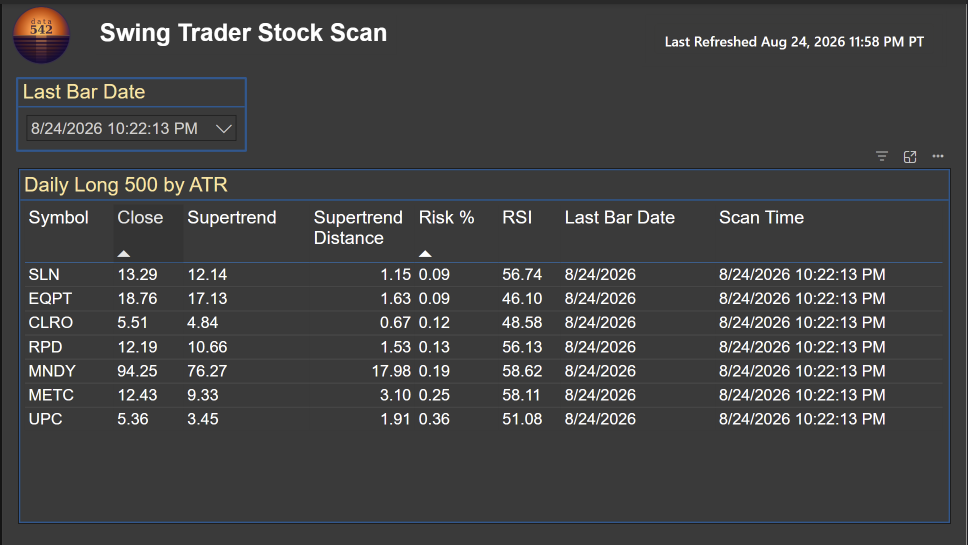Select the CLRO symbol cell
This screenshot has width=968, height=545.
pos(51,323)
